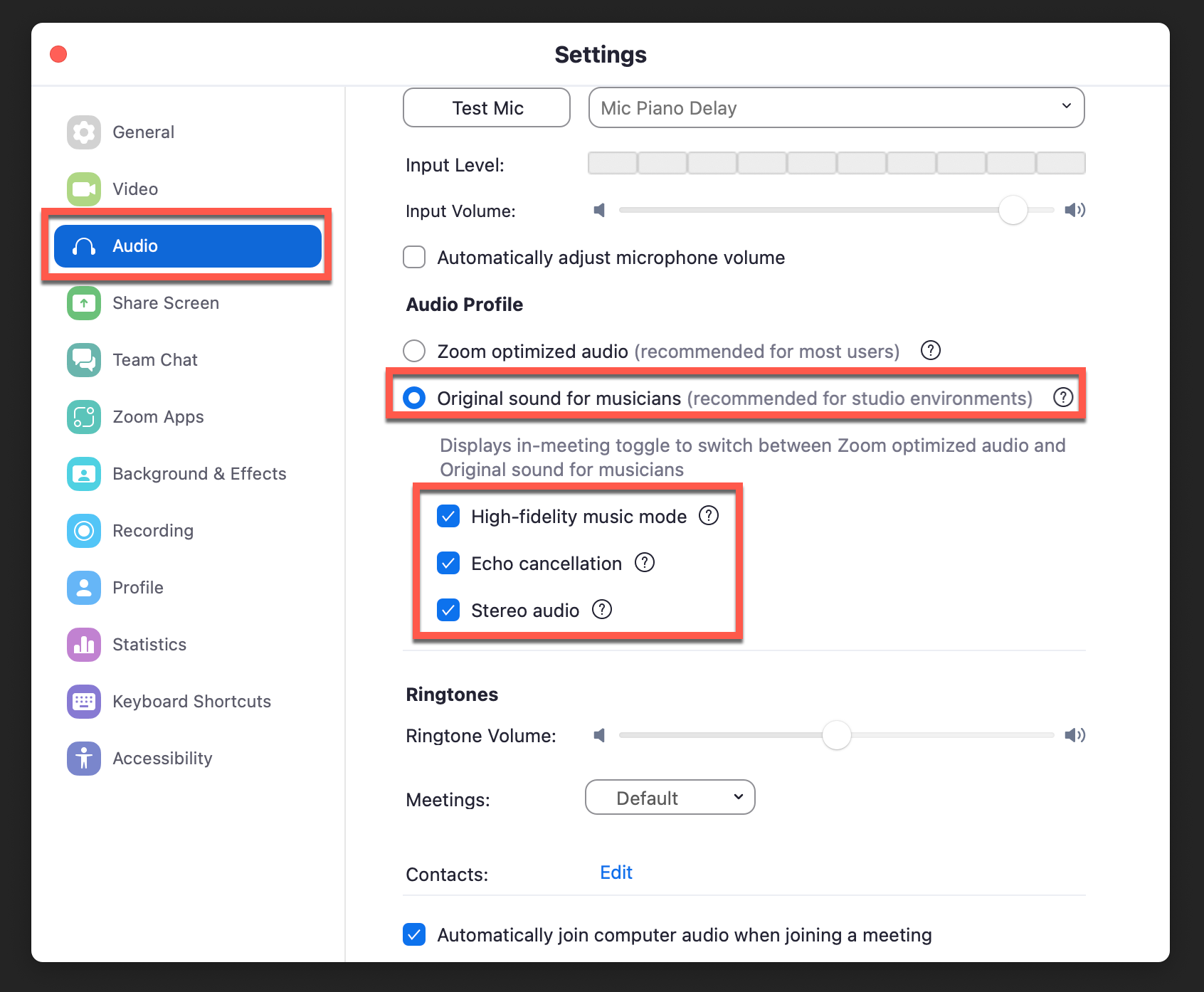The height and width of the screenshot is (992, 1204).
Task: Uncheck Stereo audio checkbox
Action: (448, 610)
